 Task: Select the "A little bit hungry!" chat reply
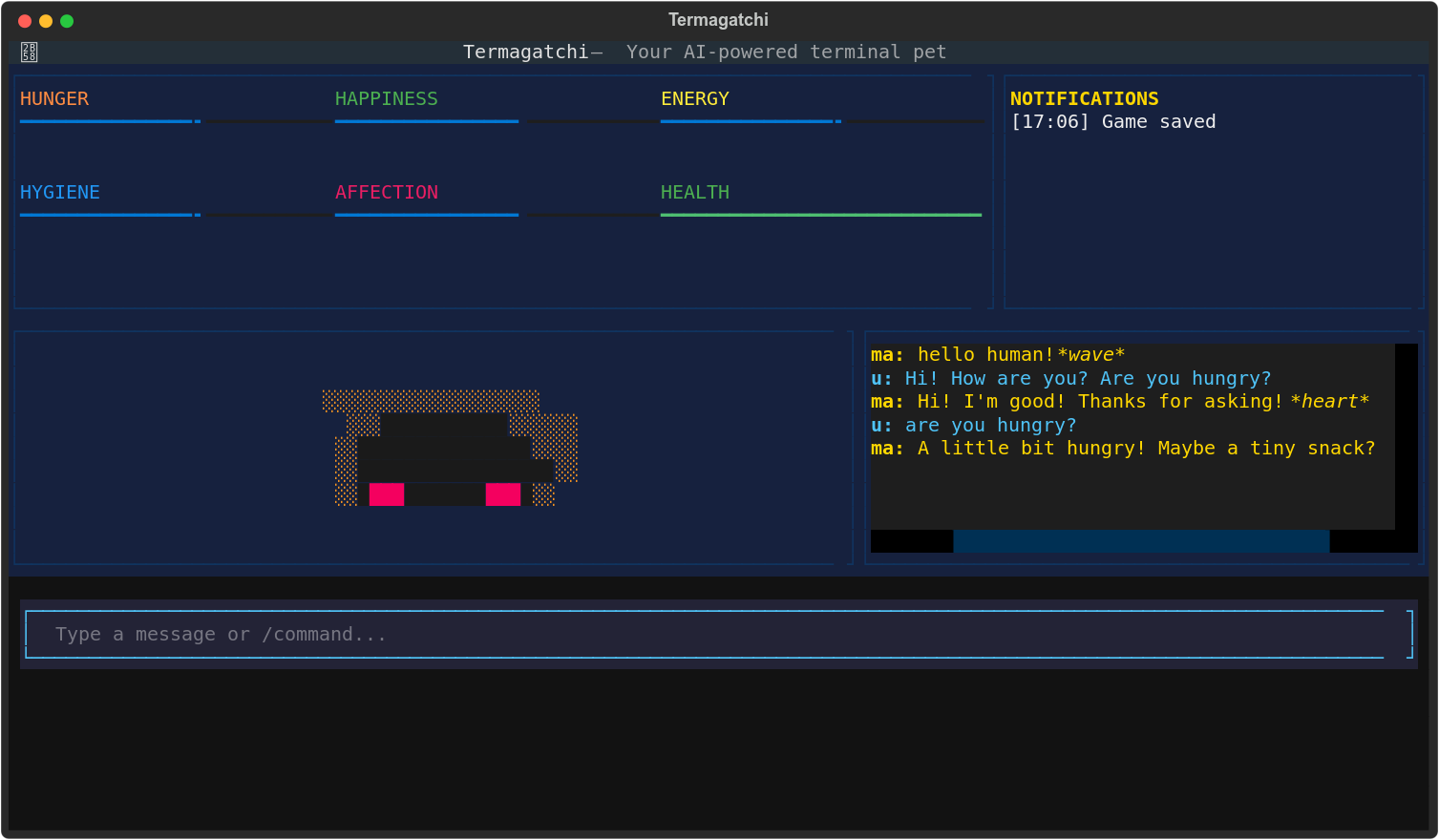pyautogui.click(x=1123, y=449)
